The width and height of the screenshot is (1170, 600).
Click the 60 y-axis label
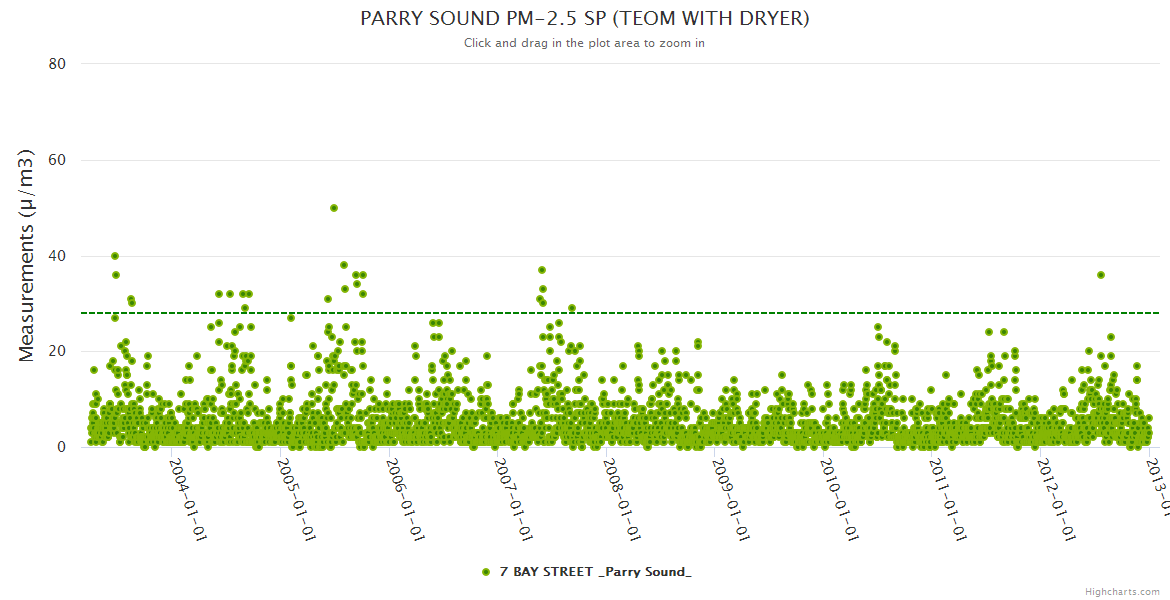(x=57, y=160)
